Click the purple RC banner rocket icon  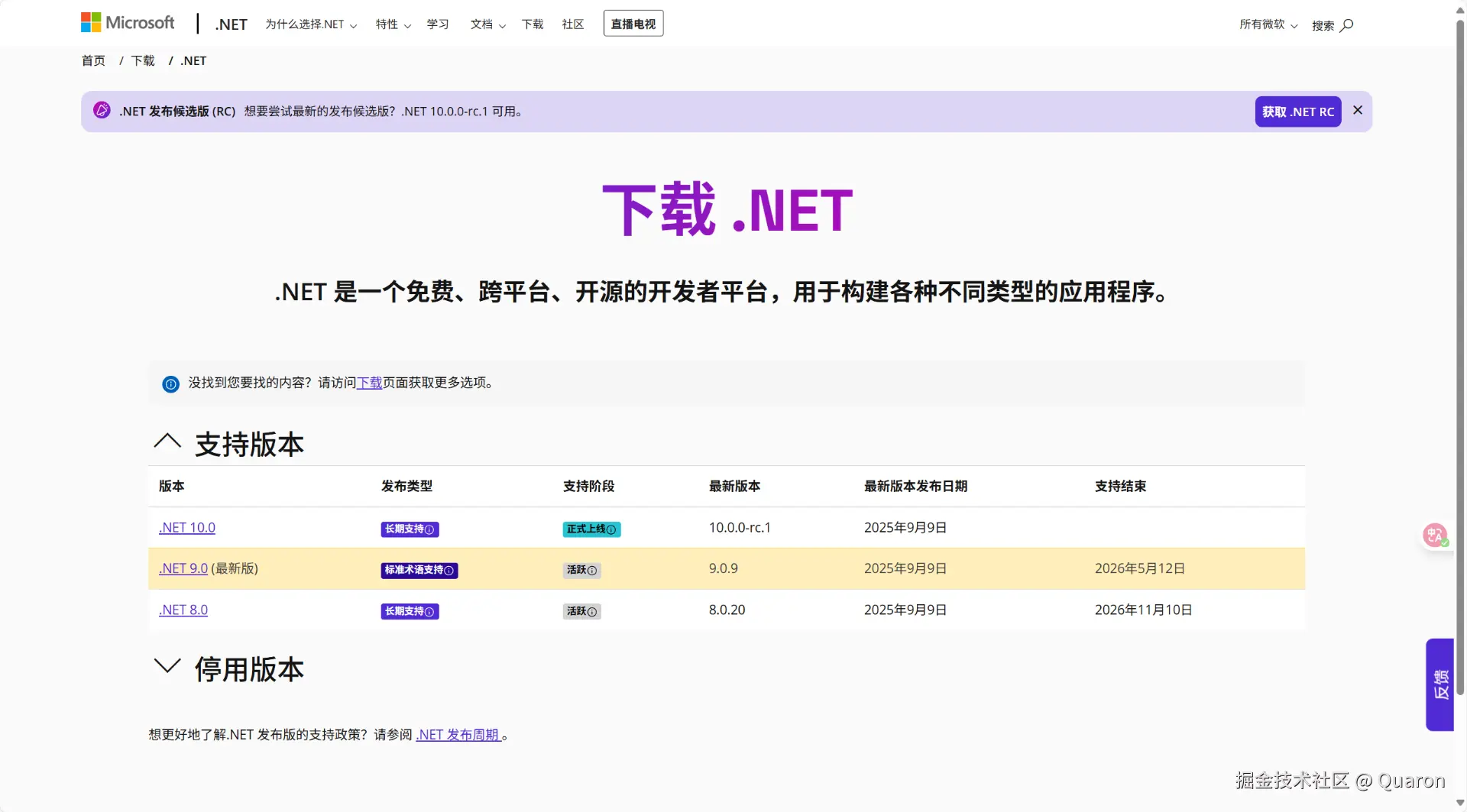pos(102,110)
